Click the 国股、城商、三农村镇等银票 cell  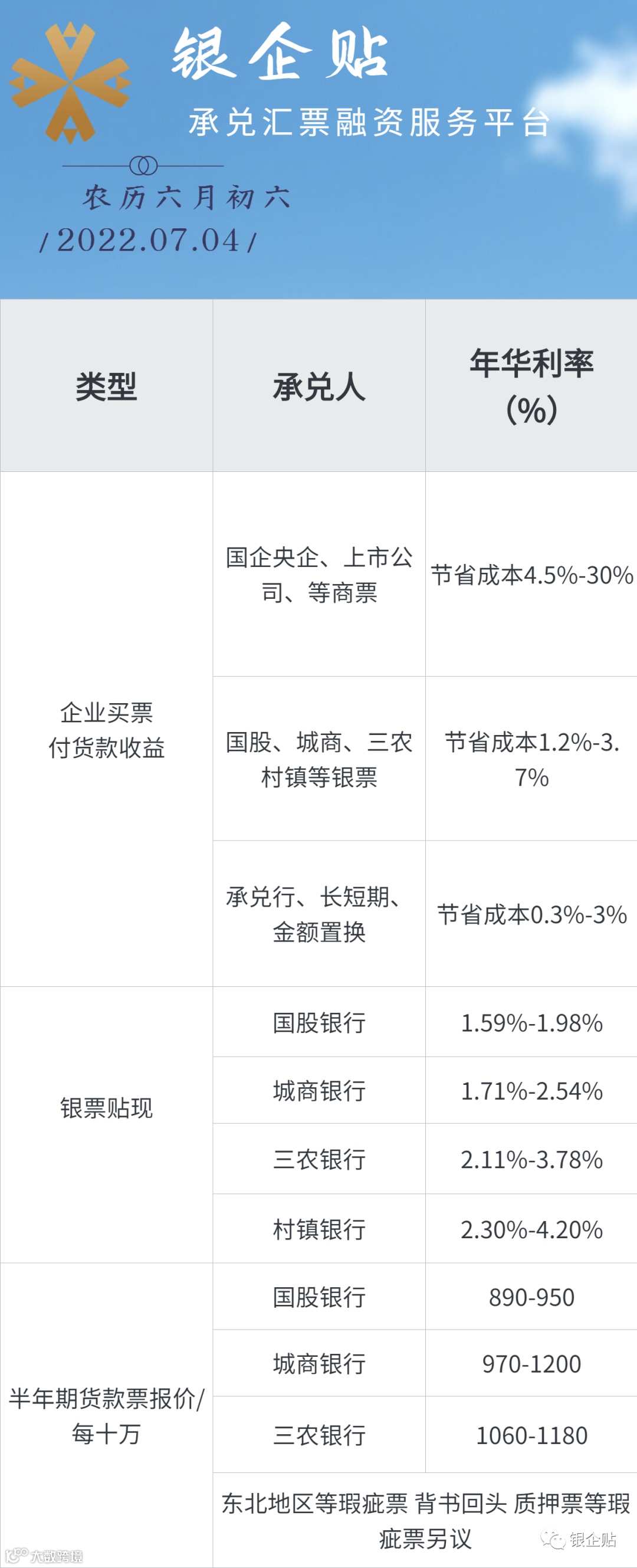(x=319, y=759)
